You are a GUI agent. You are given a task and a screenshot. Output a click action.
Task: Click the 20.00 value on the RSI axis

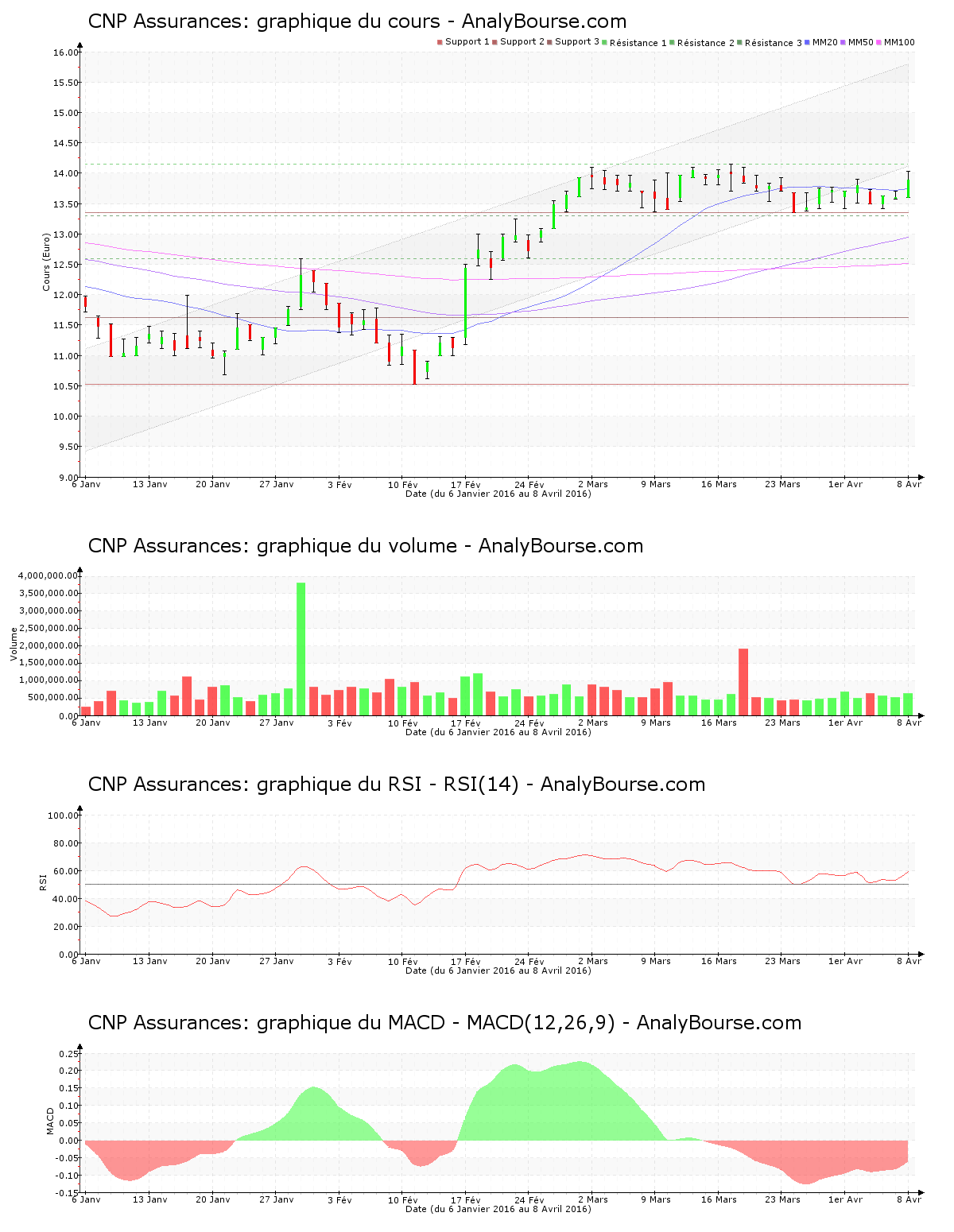(x=66, y=927)
